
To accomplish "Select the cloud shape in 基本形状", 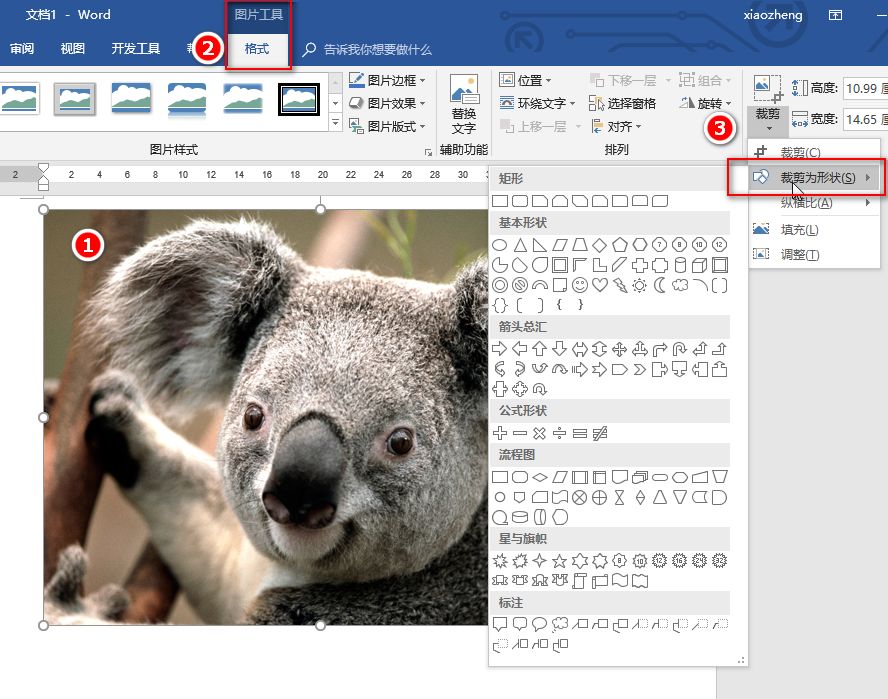I will click(680, 285).
